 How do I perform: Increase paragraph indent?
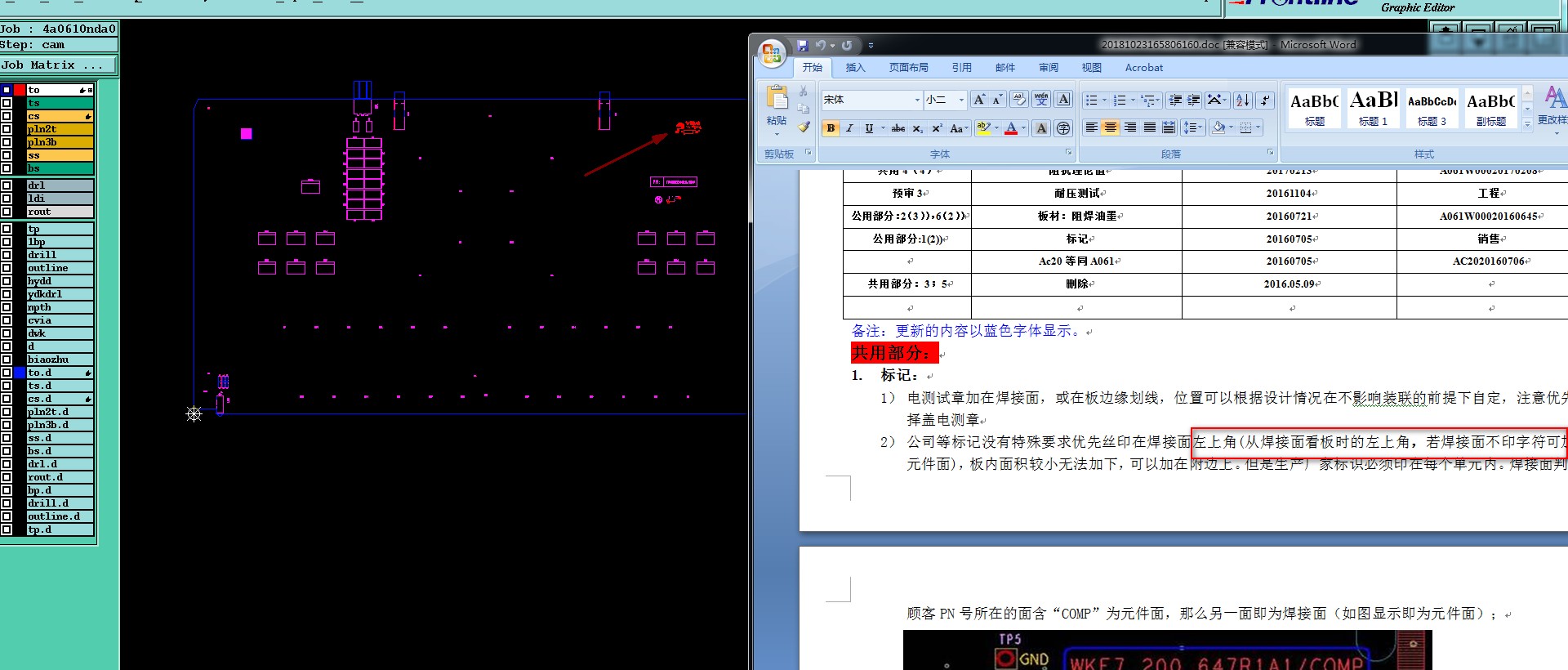tap(1194, 100)
